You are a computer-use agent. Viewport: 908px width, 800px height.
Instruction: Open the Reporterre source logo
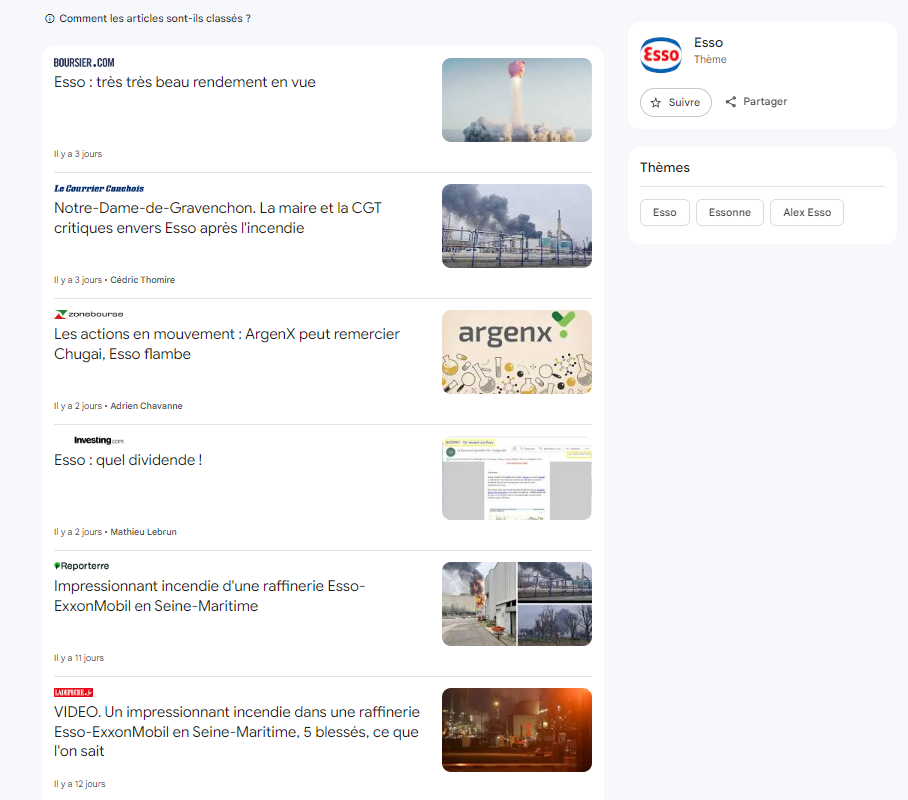point(81,566)
